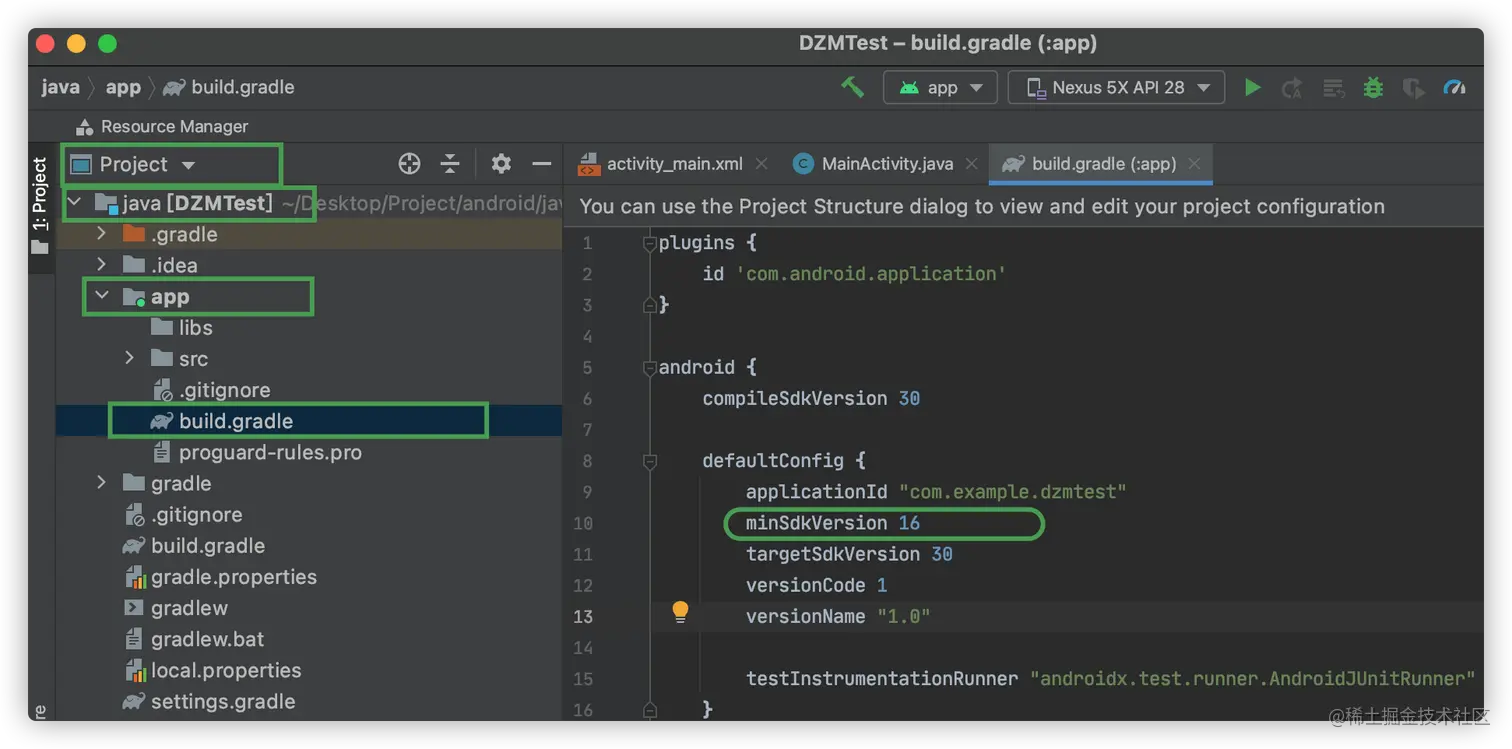Click the Run with Coverage icon
The width and height of the screenshot is (1512, 749).
1413,88
